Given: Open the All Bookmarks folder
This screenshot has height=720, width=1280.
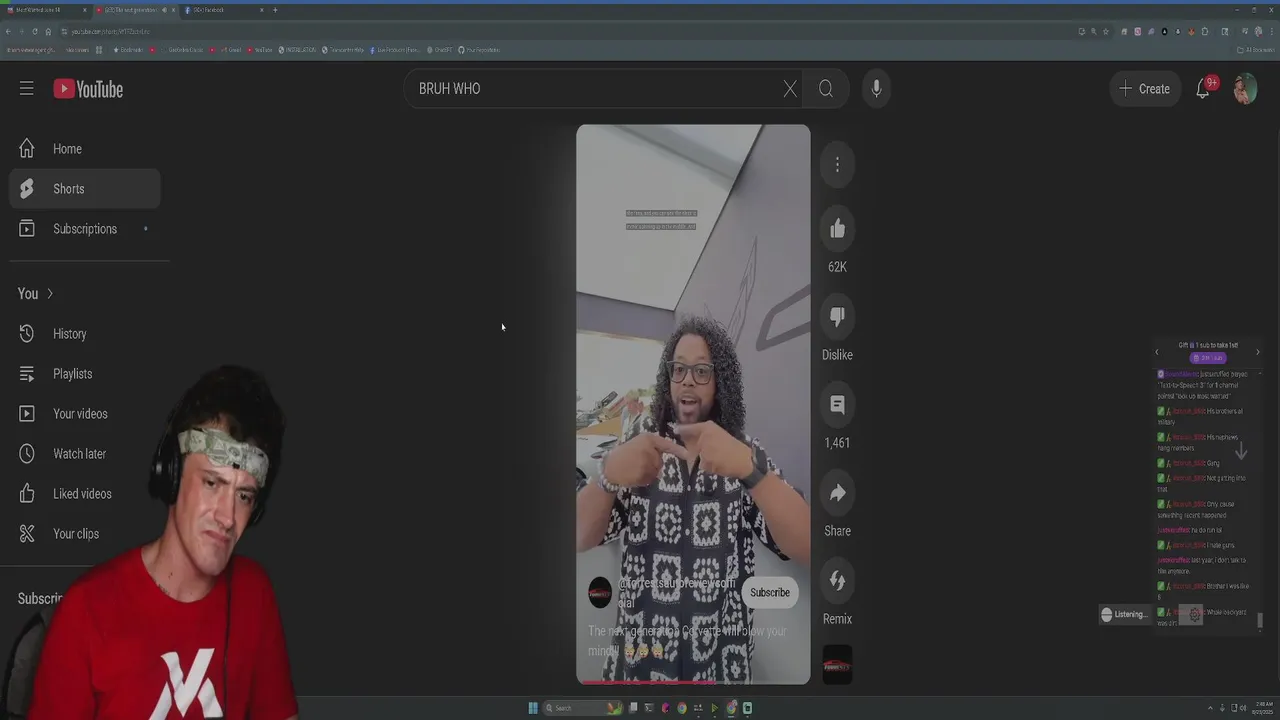Looking at the screenshot, I should coord(1256,50).
